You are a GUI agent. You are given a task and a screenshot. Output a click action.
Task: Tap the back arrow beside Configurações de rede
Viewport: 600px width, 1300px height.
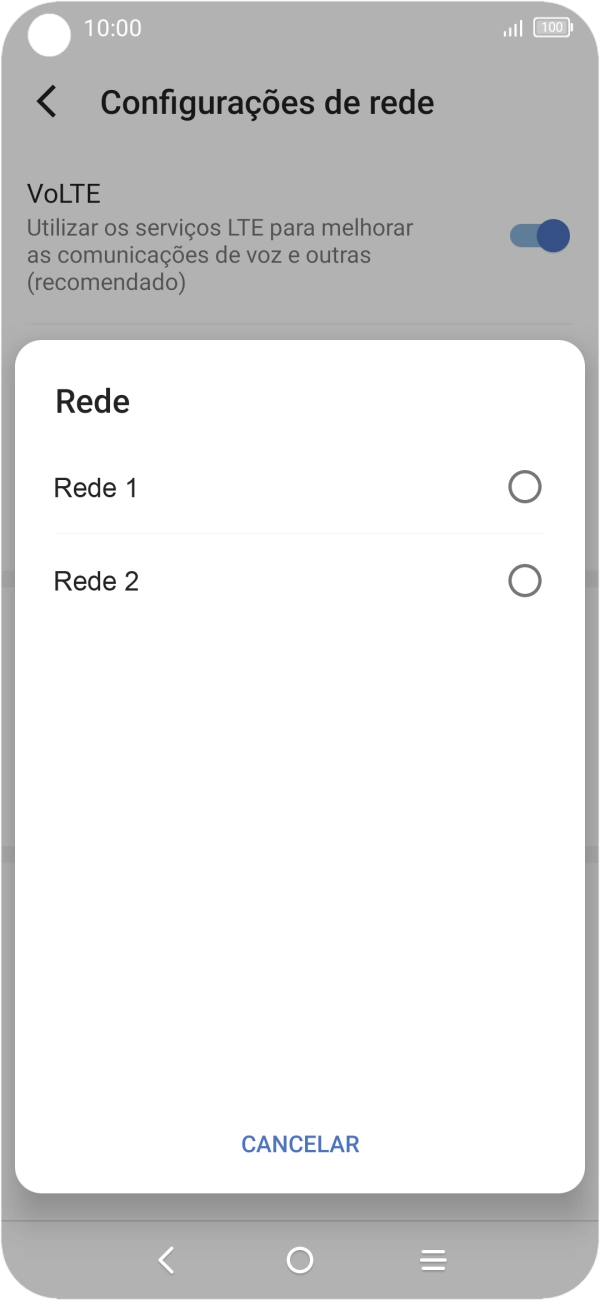[46, 102]
